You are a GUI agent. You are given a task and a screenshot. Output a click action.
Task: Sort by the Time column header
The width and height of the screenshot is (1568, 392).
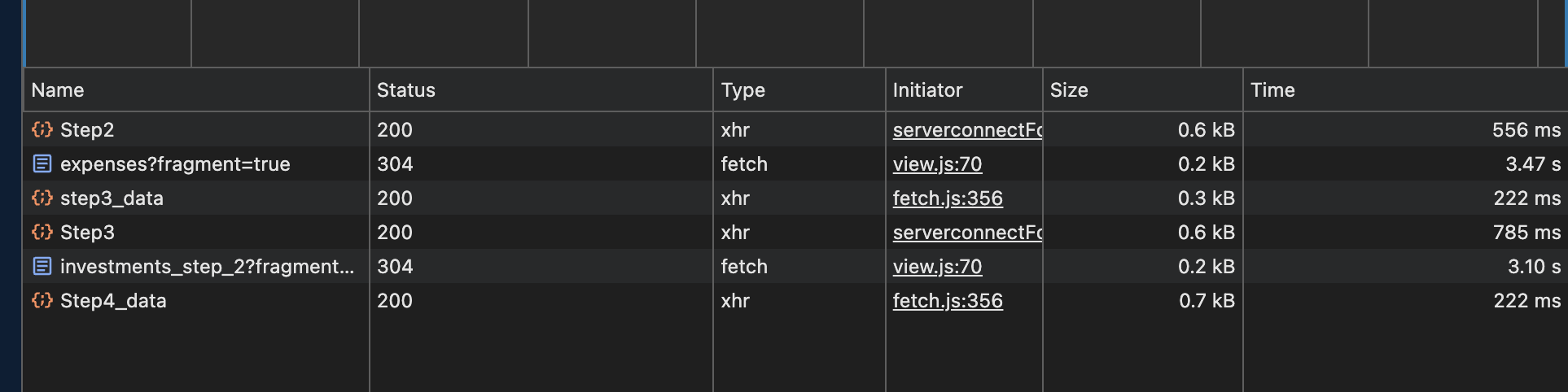click(x=1272, y=90)
